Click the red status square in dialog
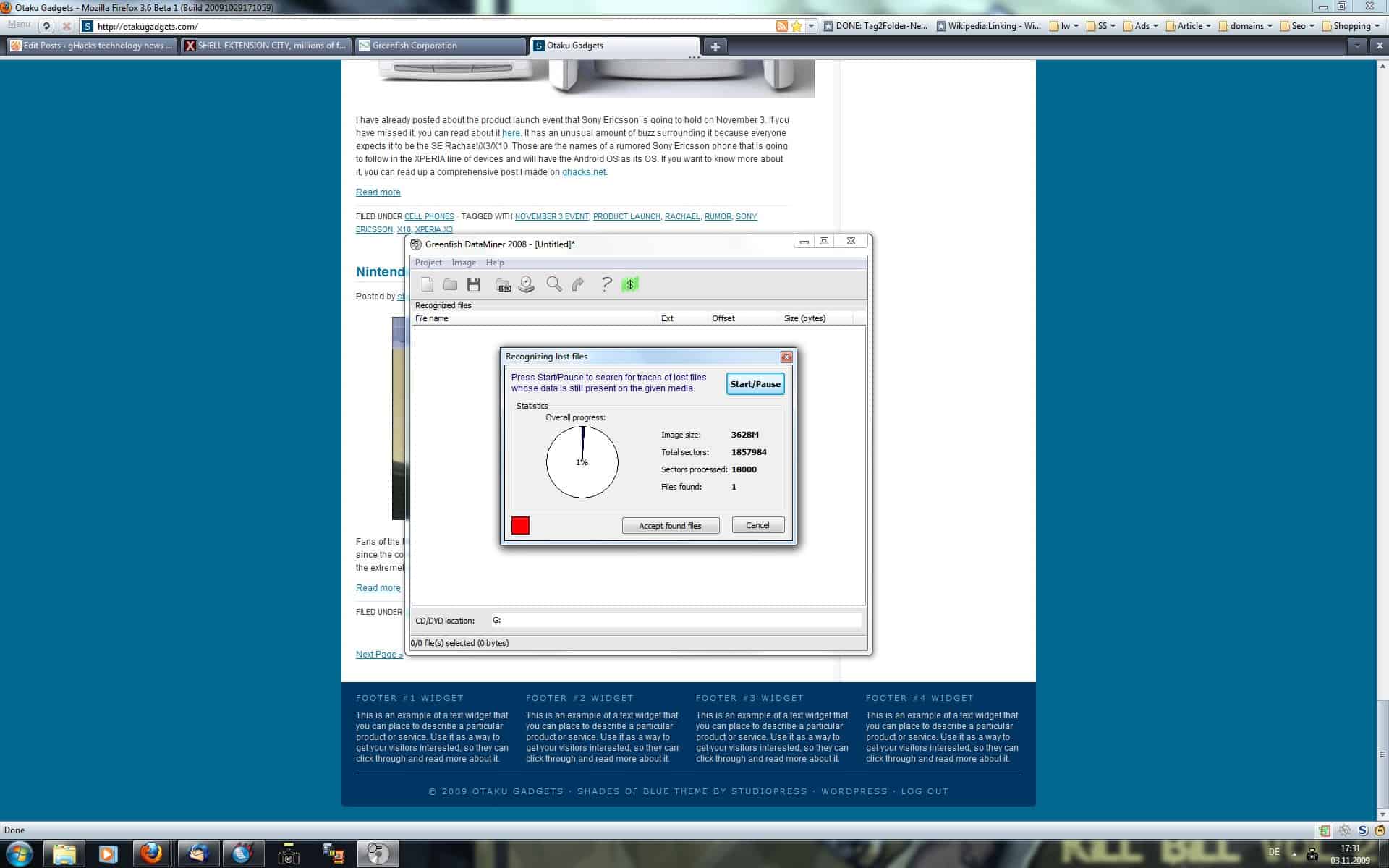Image resolution: width=1389 pixels, height=868 pixels. click(x=520, y=526)
